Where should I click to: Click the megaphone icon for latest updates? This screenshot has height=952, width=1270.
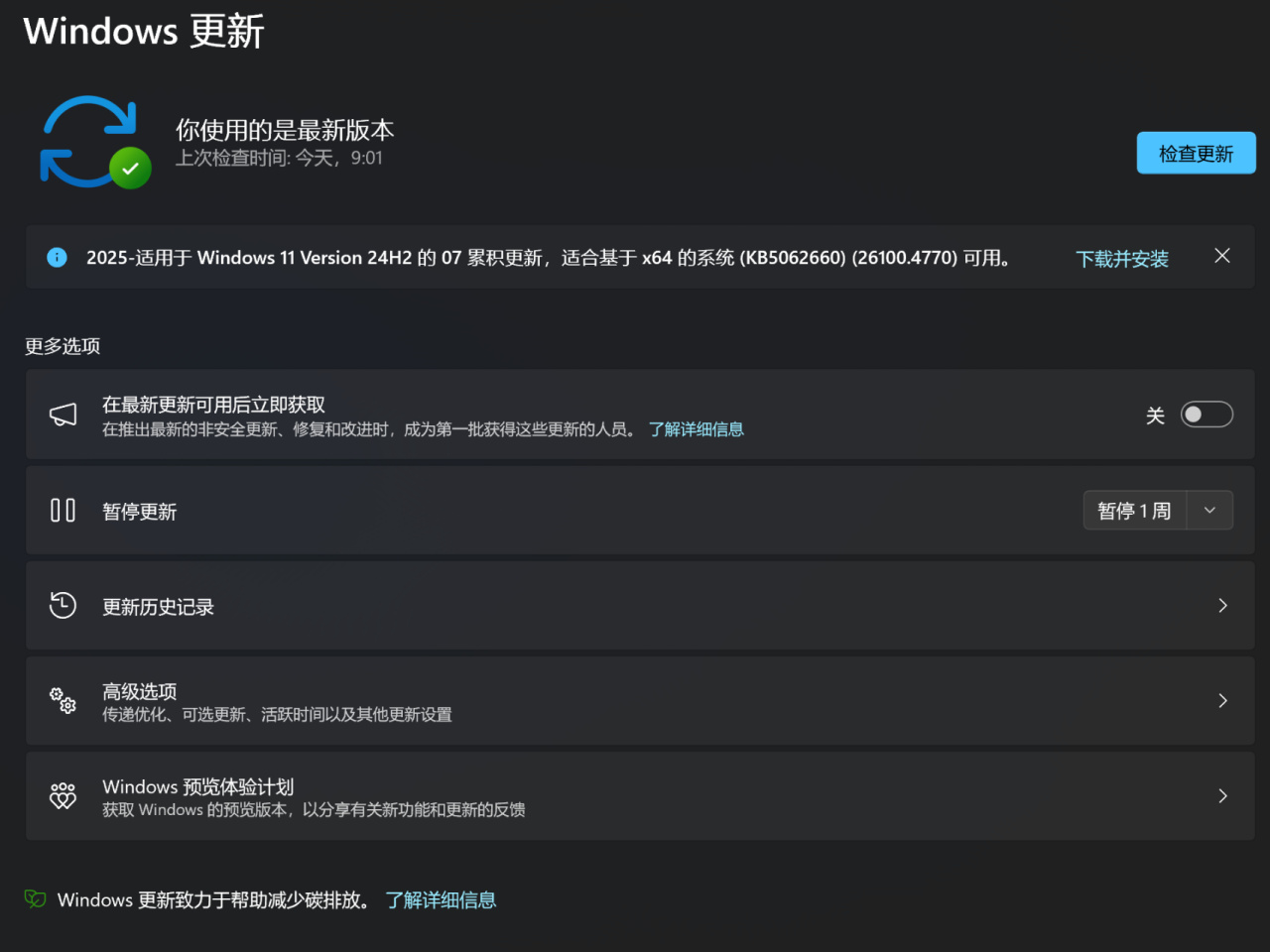point(63,415)
